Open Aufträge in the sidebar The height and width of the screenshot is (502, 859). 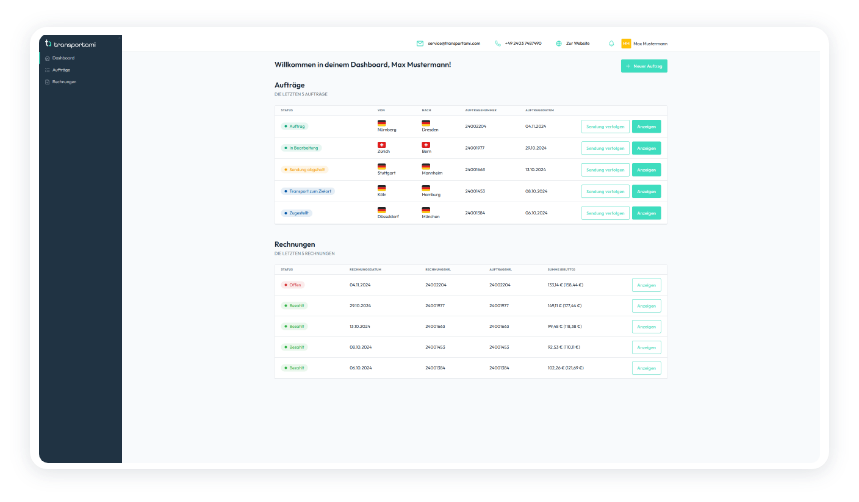(x=61, y=70)
